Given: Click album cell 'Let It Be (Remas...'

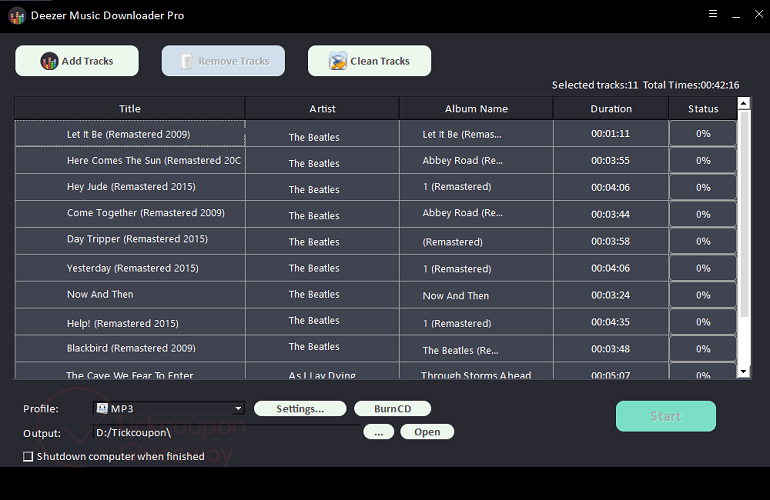Looking at the screenshot, I should pos(476,134).
